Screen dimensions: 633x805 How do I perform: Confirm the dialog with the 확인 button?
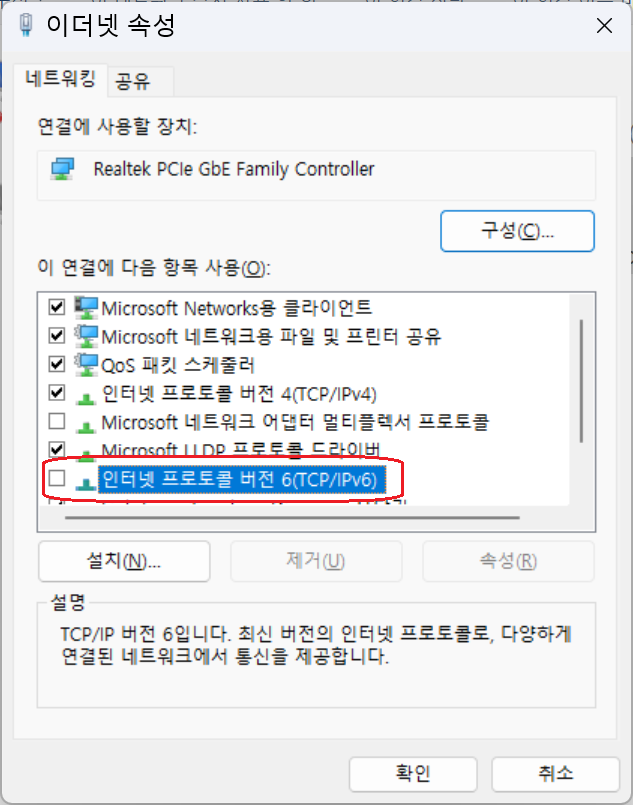tap(413, 774)
